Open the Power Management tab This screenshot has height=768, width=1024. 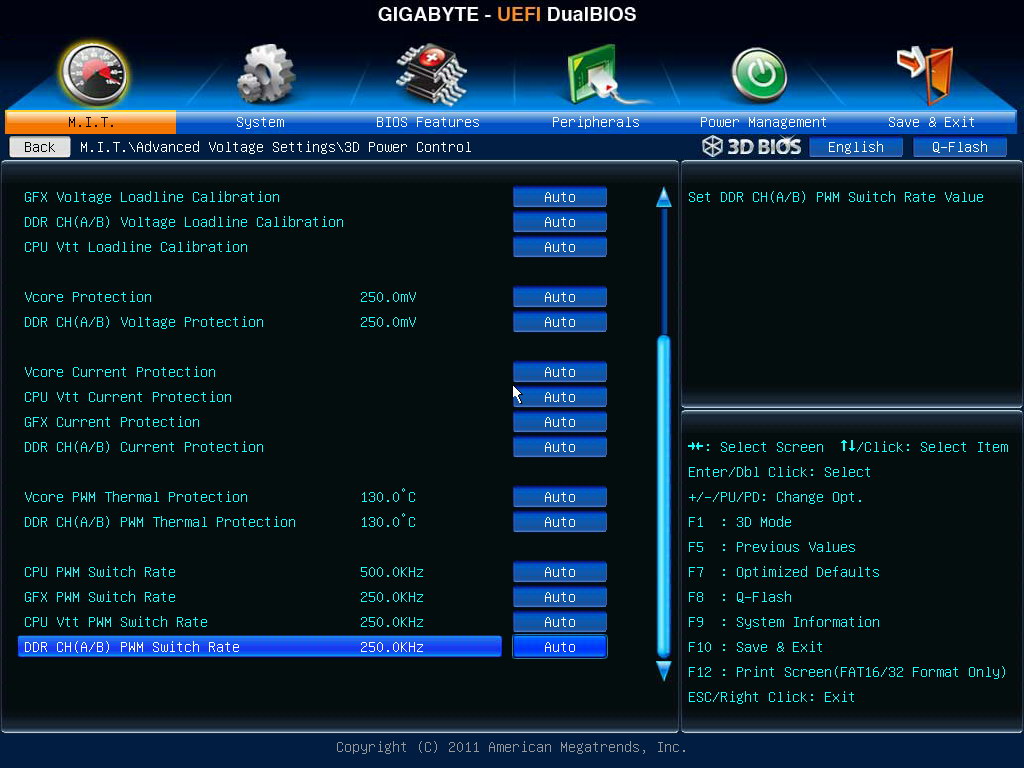[x=763, y=122]
